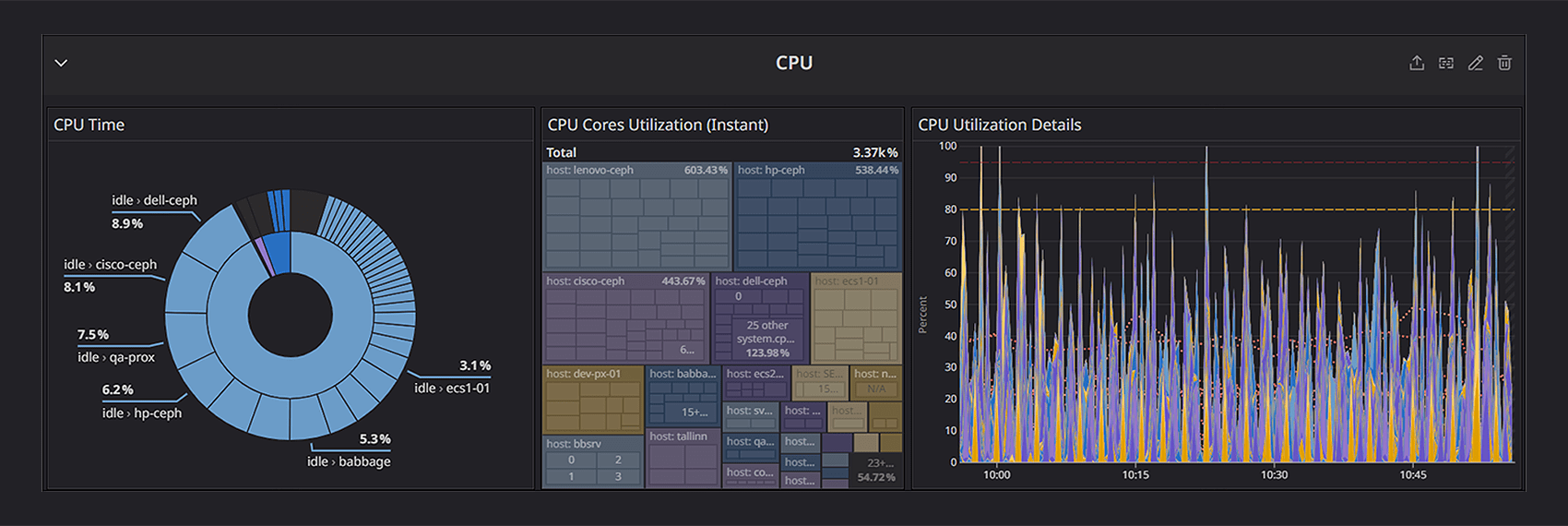Click the idle › ecs1-01 donut label

pos(452,388)
